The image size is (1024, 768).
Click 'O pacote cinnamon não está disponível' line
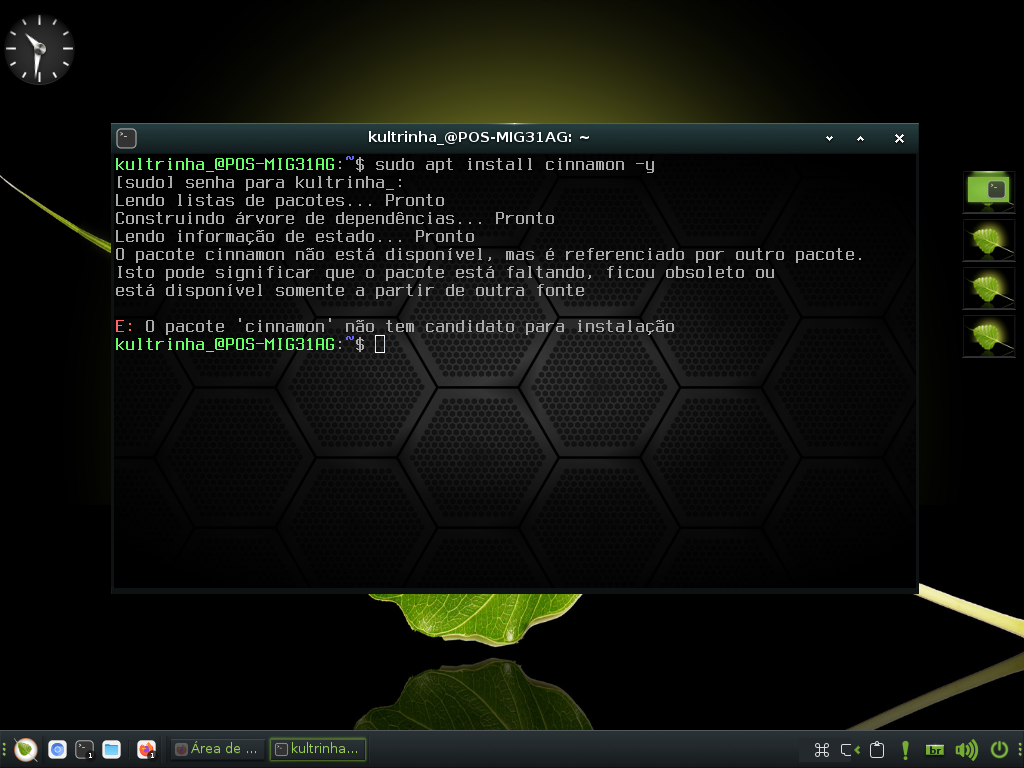click(x=489, y=255)
